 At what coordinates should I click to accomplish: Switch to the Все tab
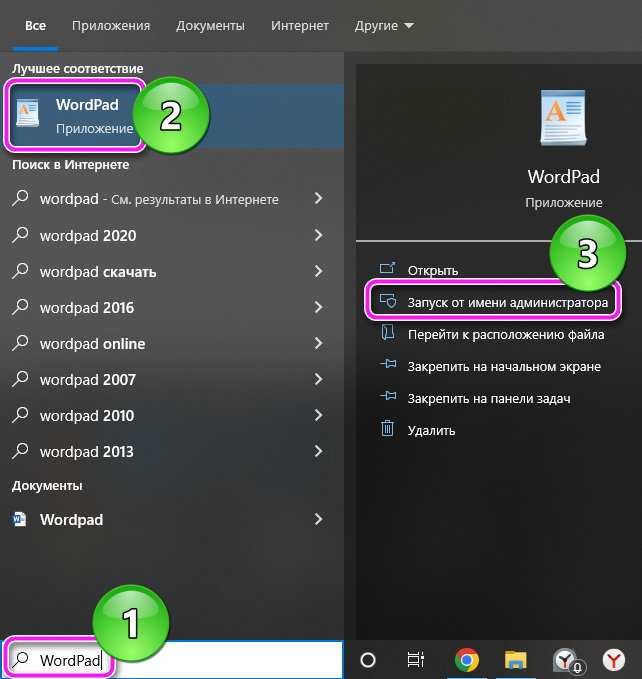coord(35,26)
